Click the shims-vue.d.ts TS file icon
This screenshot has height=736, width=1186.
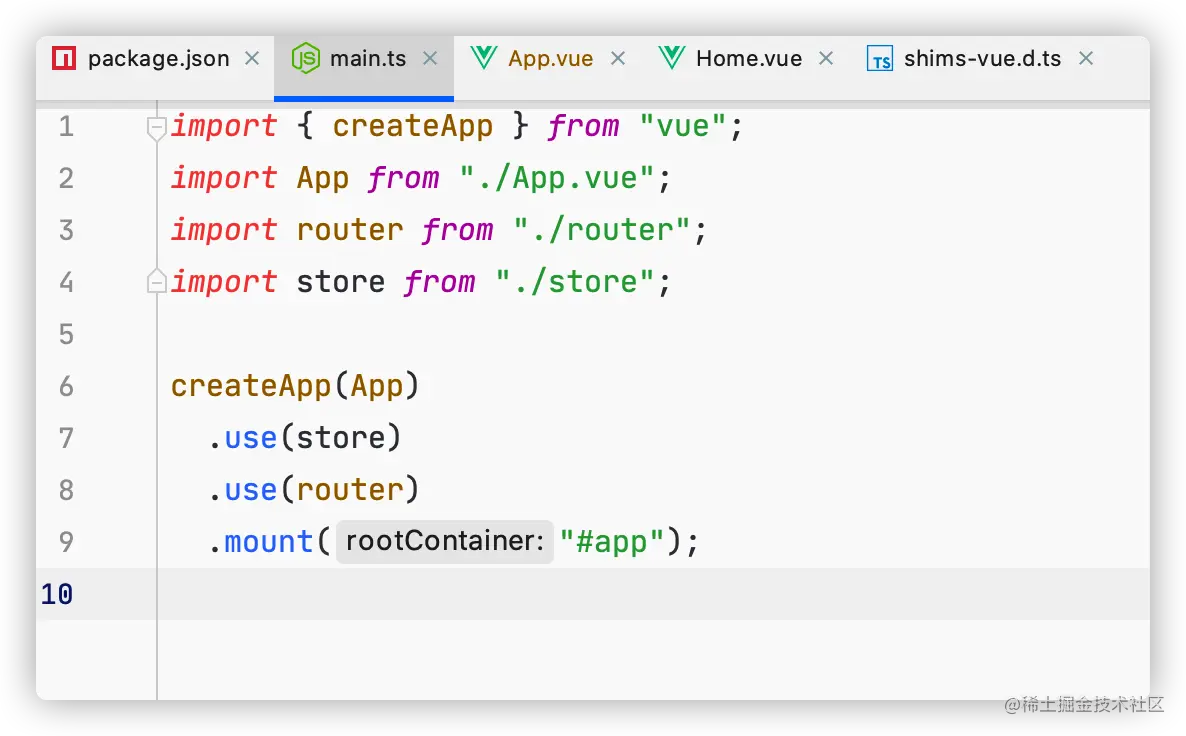tap(880, 59)
